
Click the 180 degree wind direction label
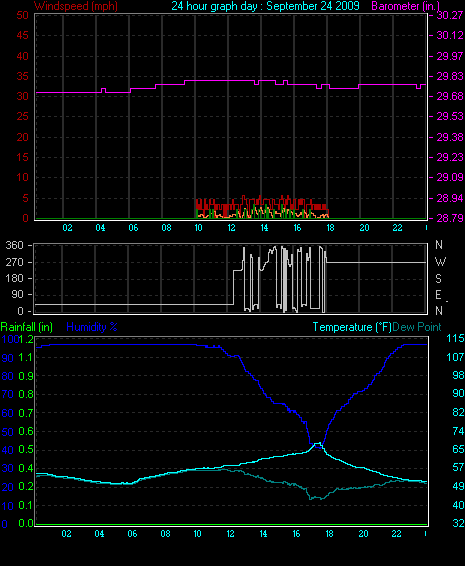pos(14,278)
